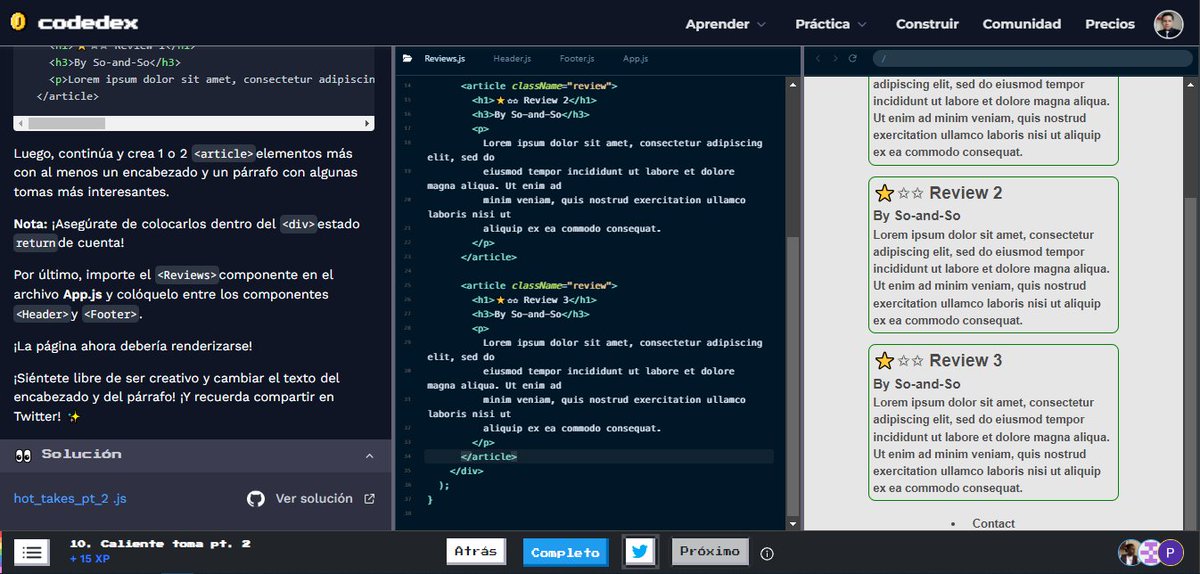
Task: Click the purple P user avatar
Action: point(1171,552)
